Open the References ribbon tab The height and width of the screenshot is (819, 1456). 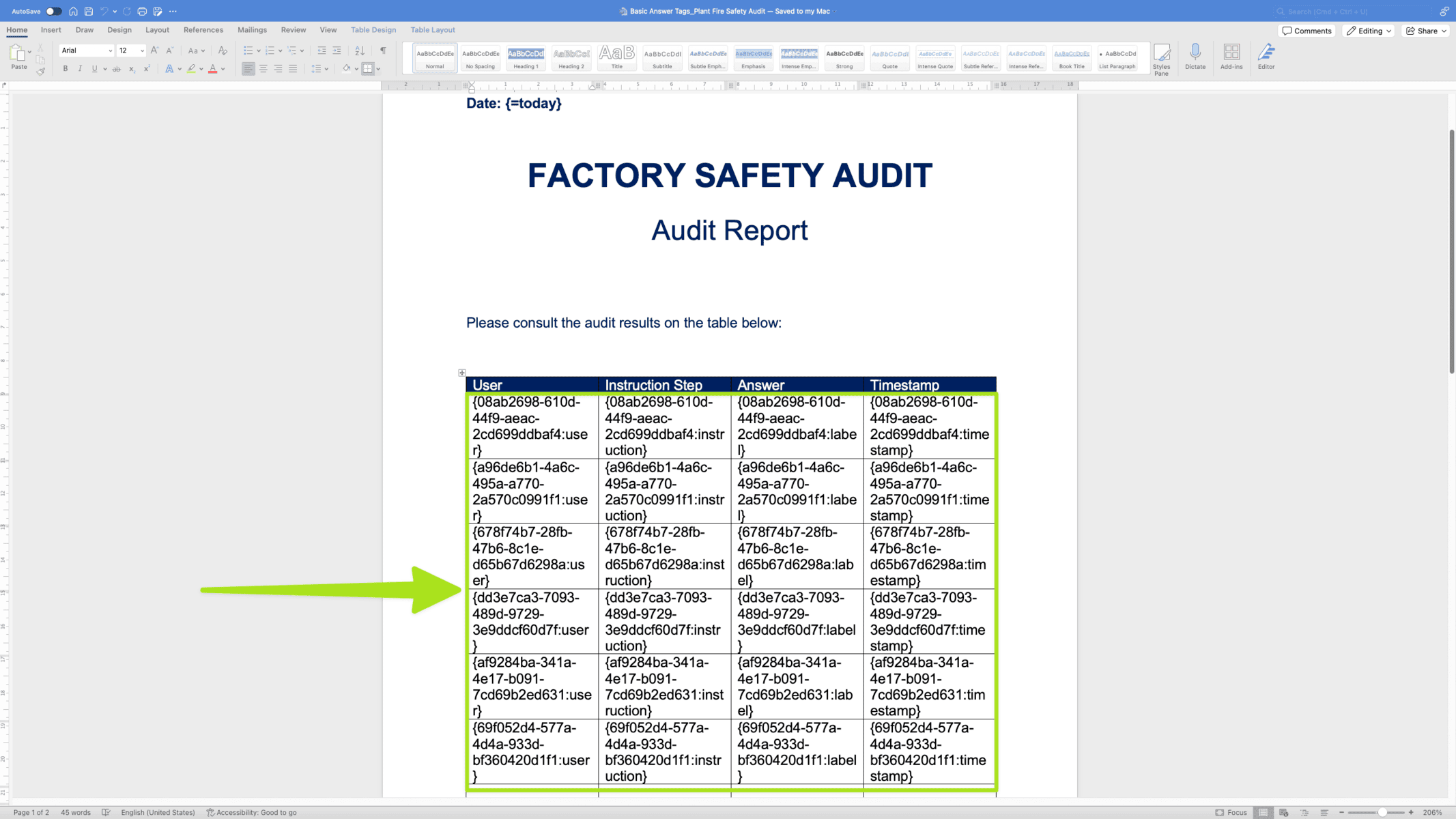tap(203, 30)
